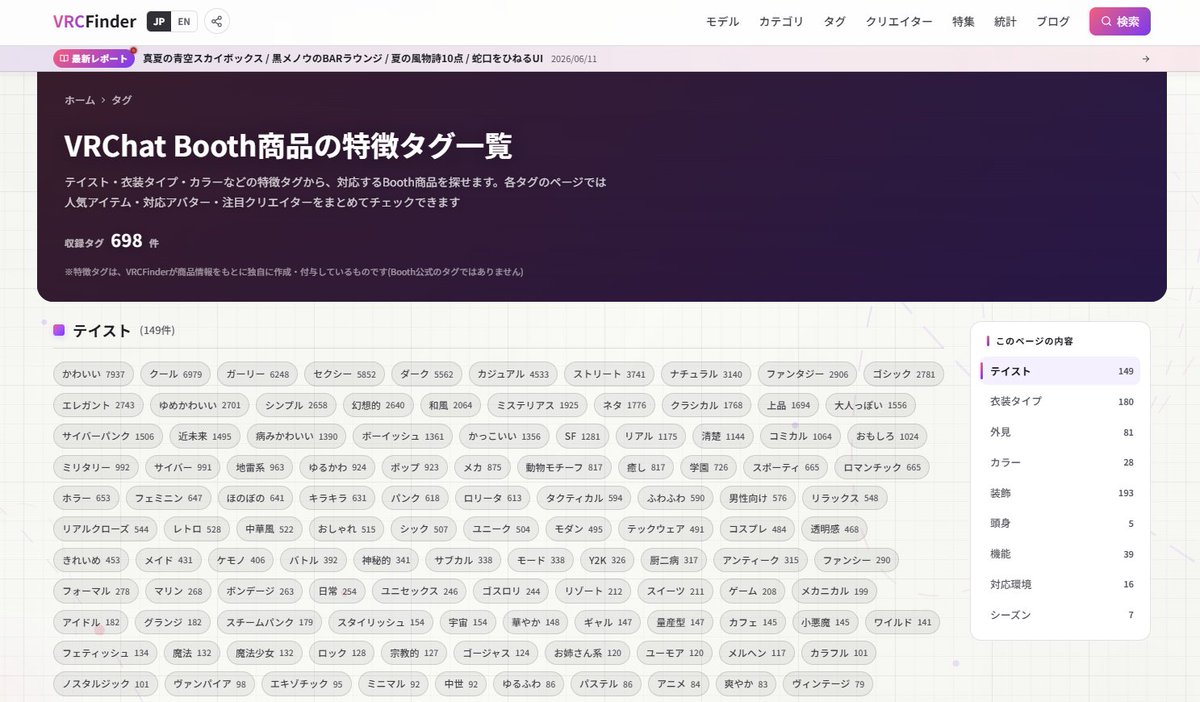Select the セクシー tag
Image resolution: width=1200 pixels, height=702 pixels.
[345, 374]
